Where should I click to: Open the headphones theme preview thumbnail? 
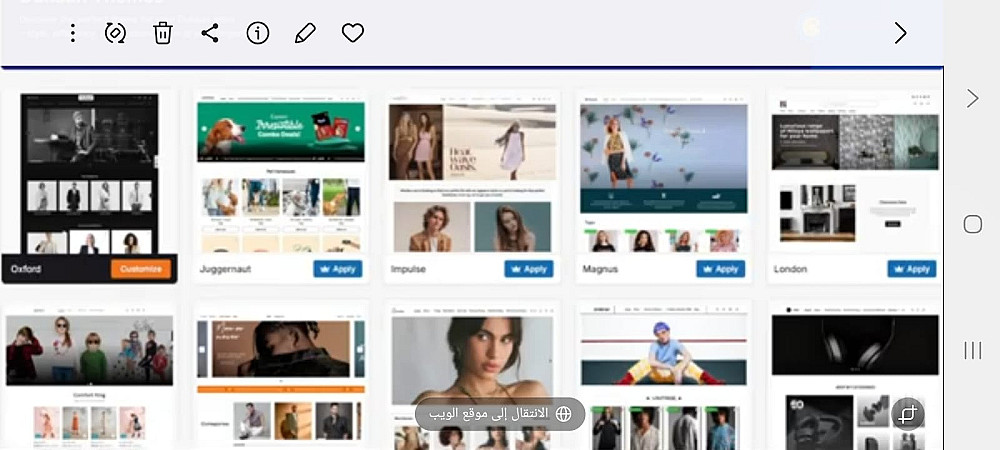click(x=855, y=377)
